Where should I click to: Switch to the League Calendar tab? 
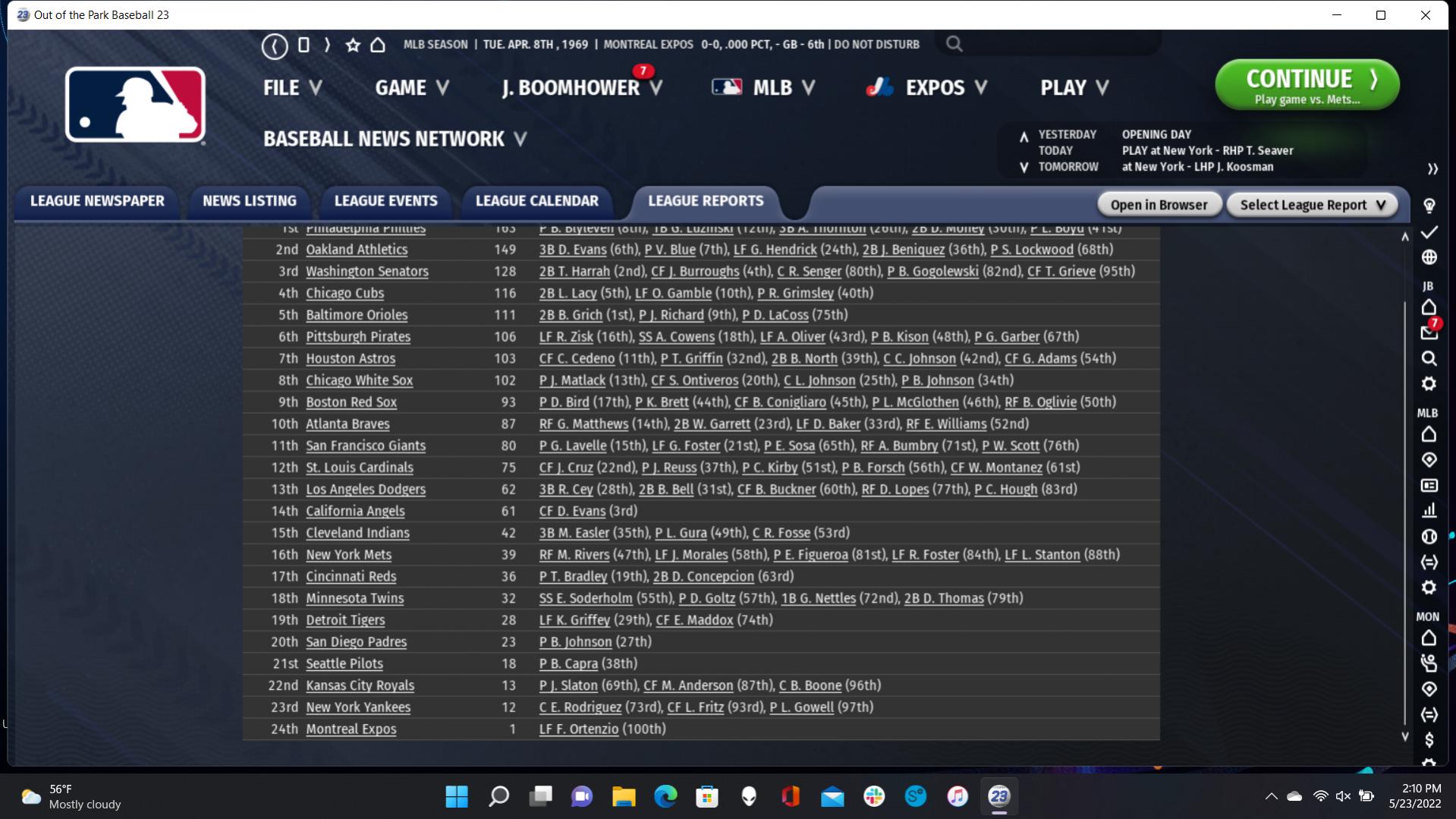[536, 201]
